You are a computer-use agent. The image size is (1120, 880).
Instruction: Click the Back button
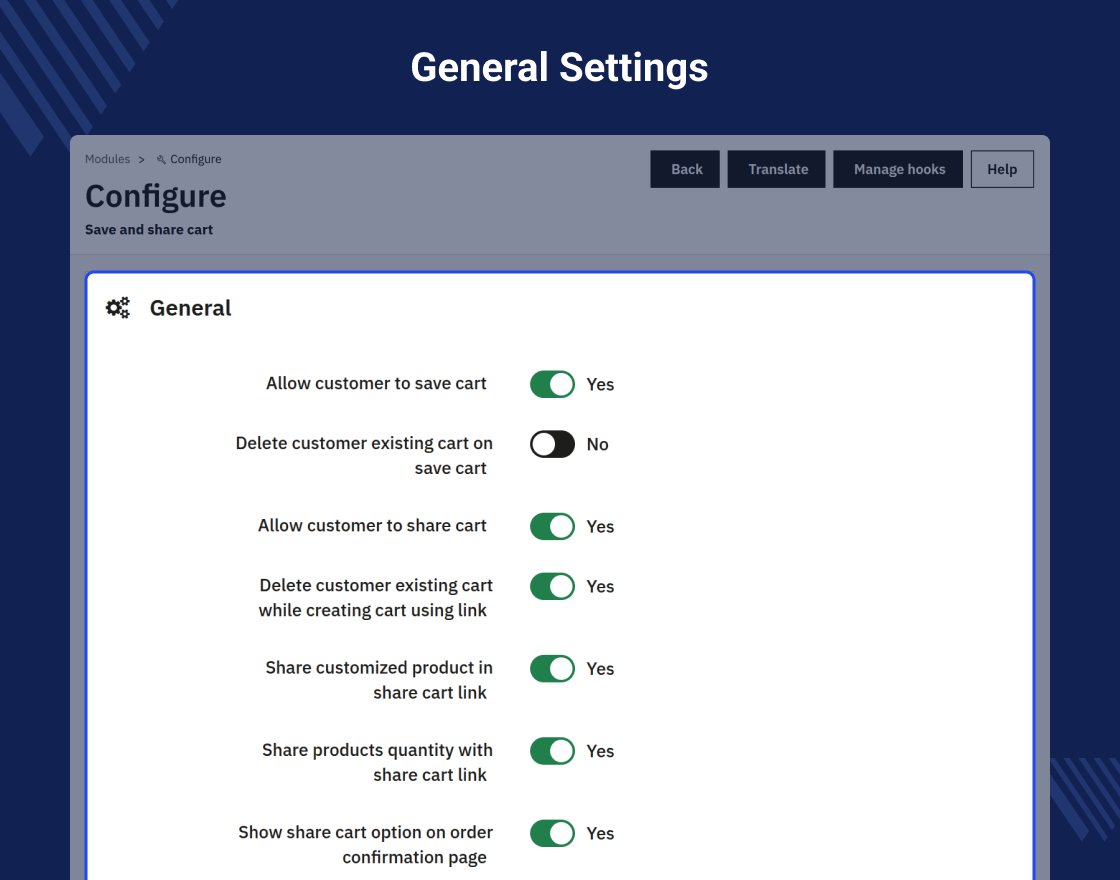[685, 169]
